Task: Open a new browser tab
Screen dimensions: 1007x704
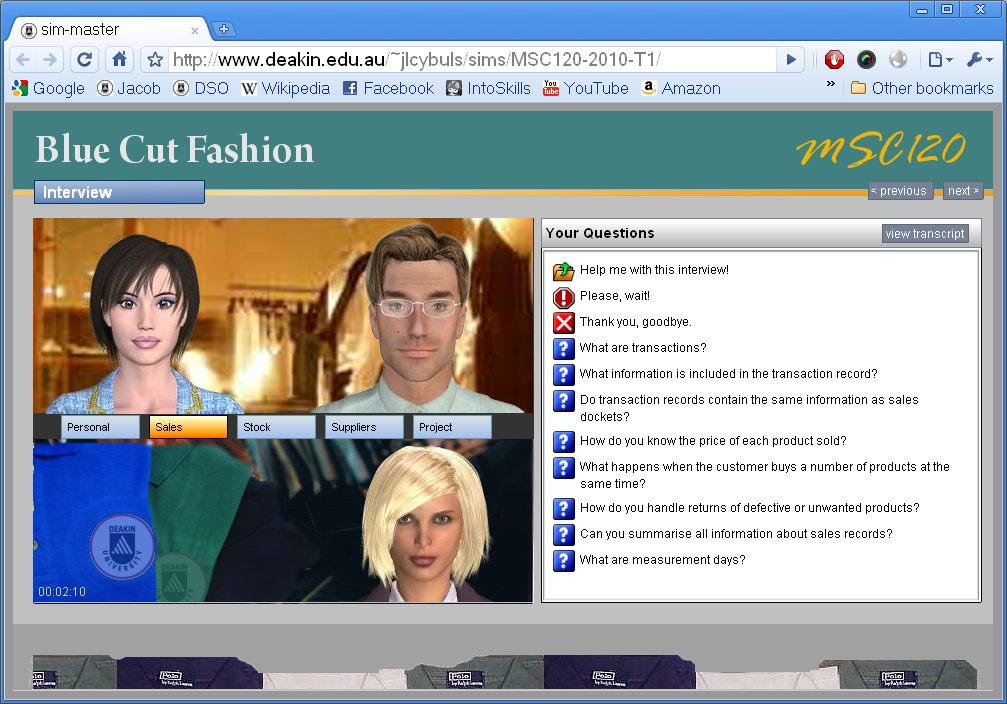Action: point(224,29)
